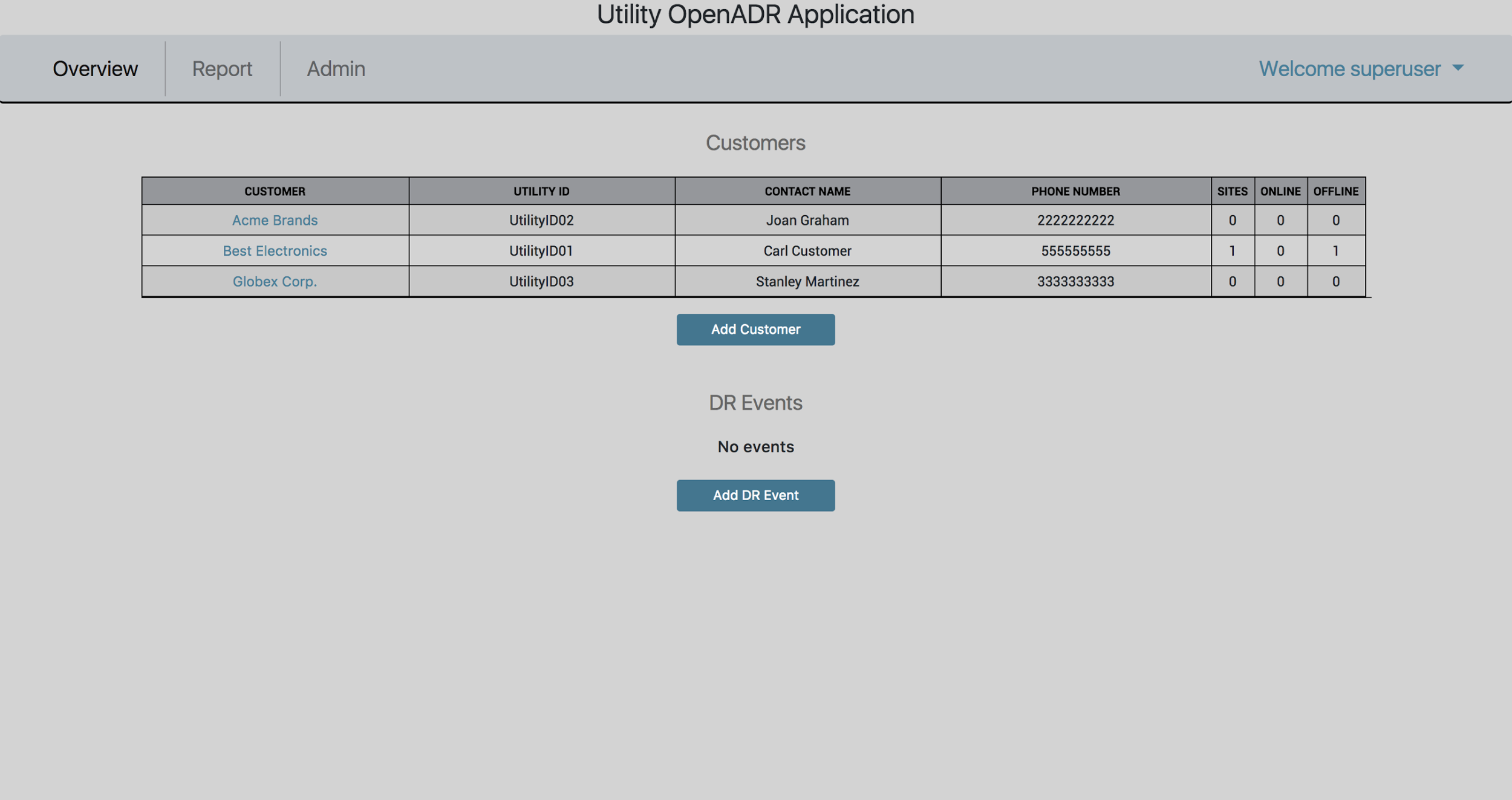The image size is (1512, 800).
Task: Click the Online count for Acme Brands
Action: point(1280,220)
